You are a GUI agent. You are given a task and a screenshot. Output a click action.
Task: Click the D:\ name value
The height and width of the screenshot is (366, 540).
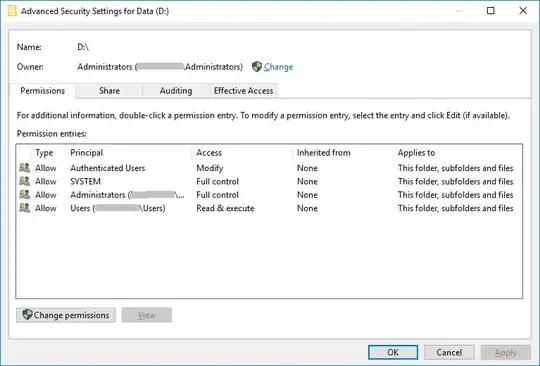[83, 47]
